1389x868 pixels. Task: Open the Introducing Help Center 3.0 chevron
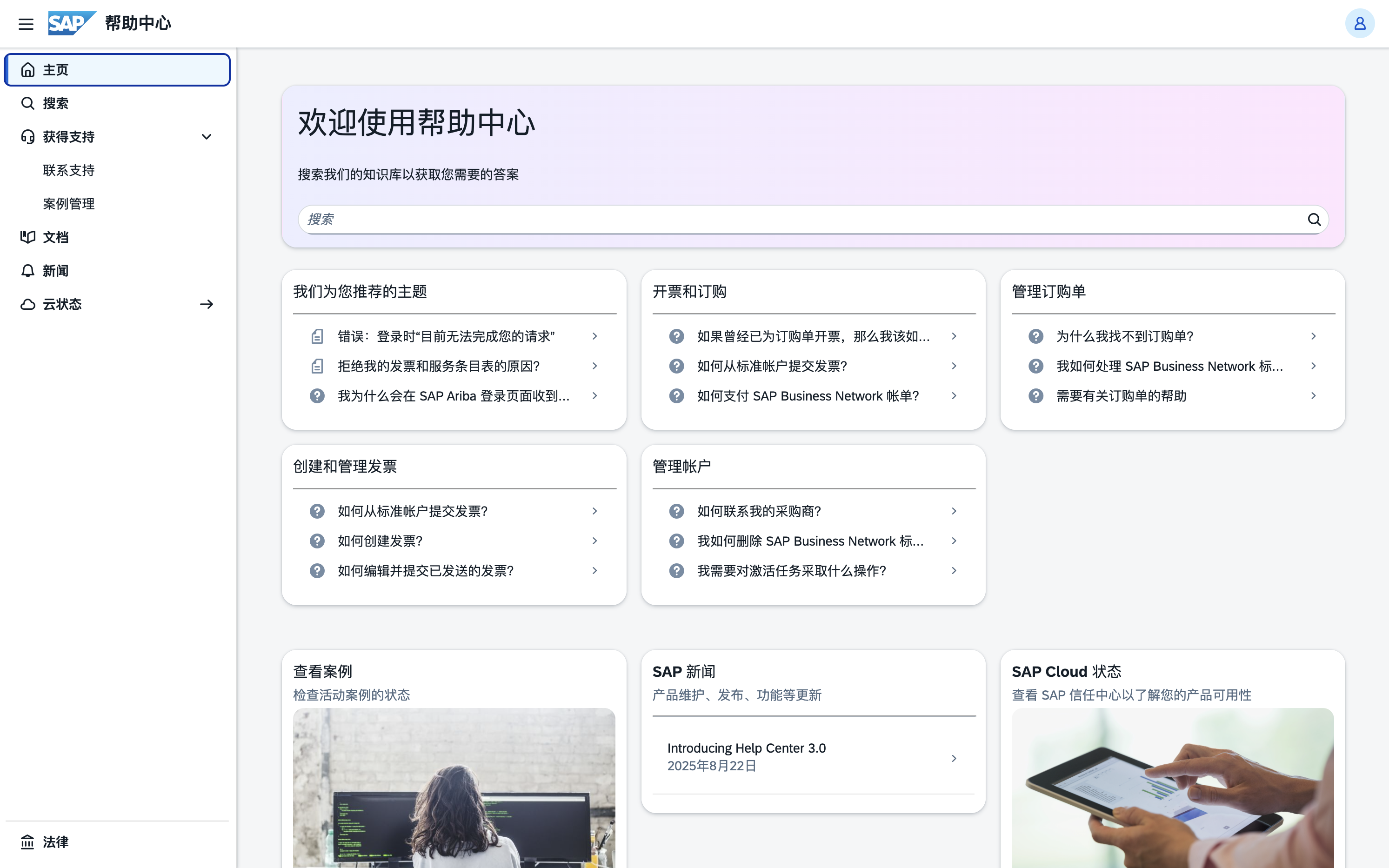954,758
